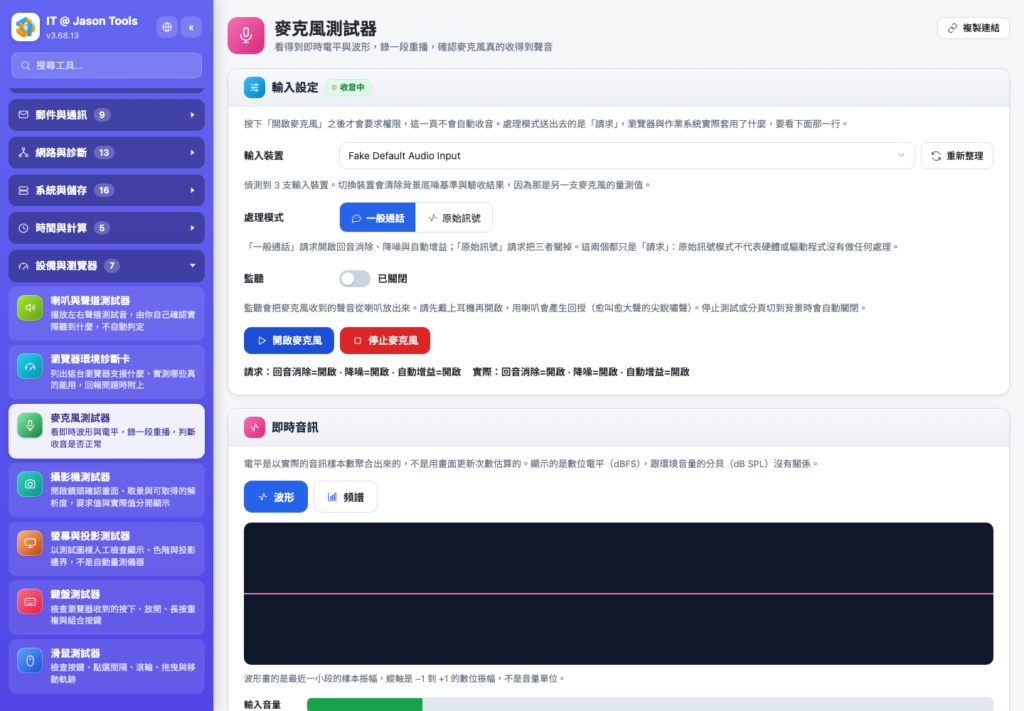Open 鍵盤測試器 tool entry
This screenshot has width=1024, height=711.
pyautogui.click(x=106, y=607)
